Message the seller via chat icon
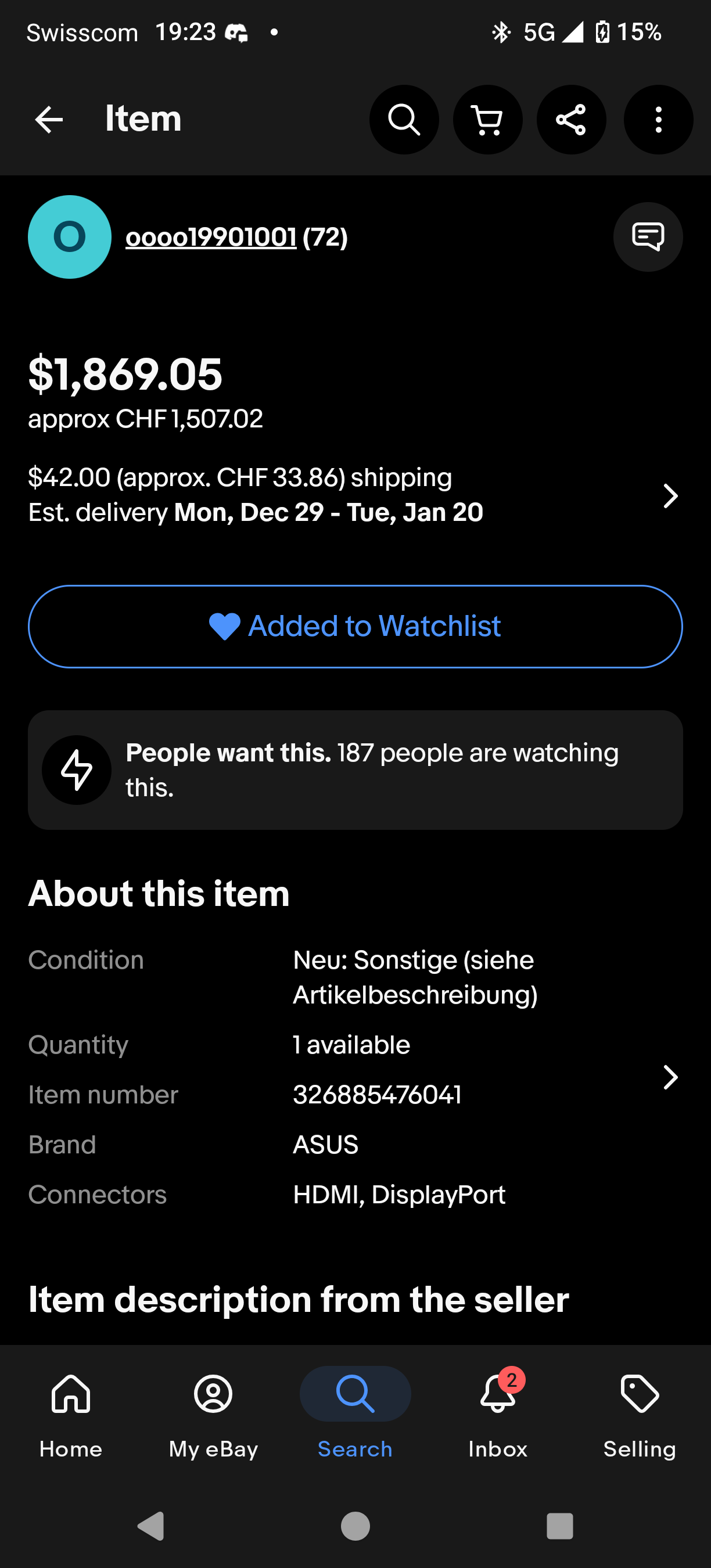This screenshot has height=1568, width=711. [x=648, y=237]
